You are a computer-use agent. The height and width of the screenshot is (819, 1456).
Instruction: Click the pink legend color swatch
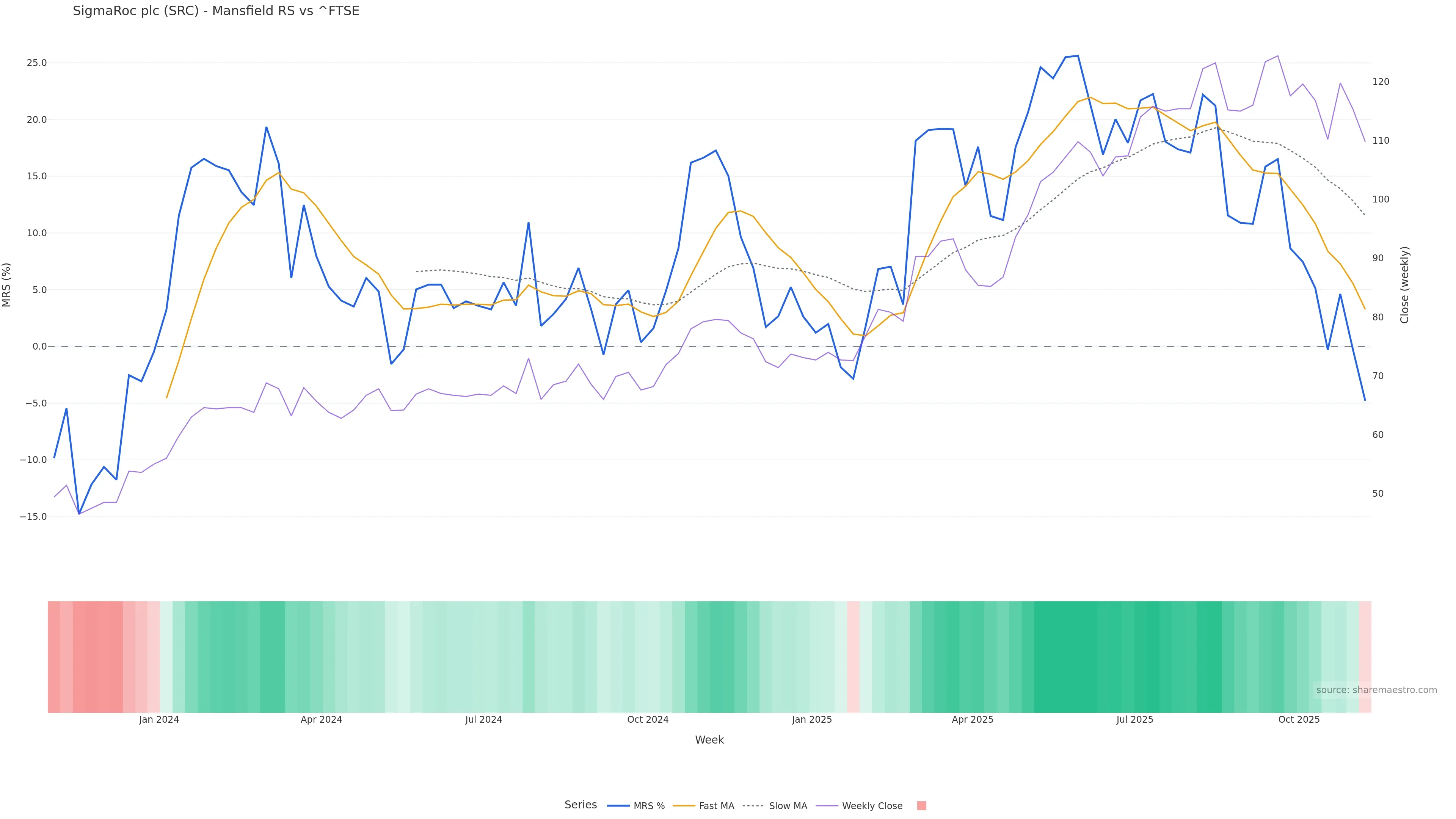click(x=921, y=806)
